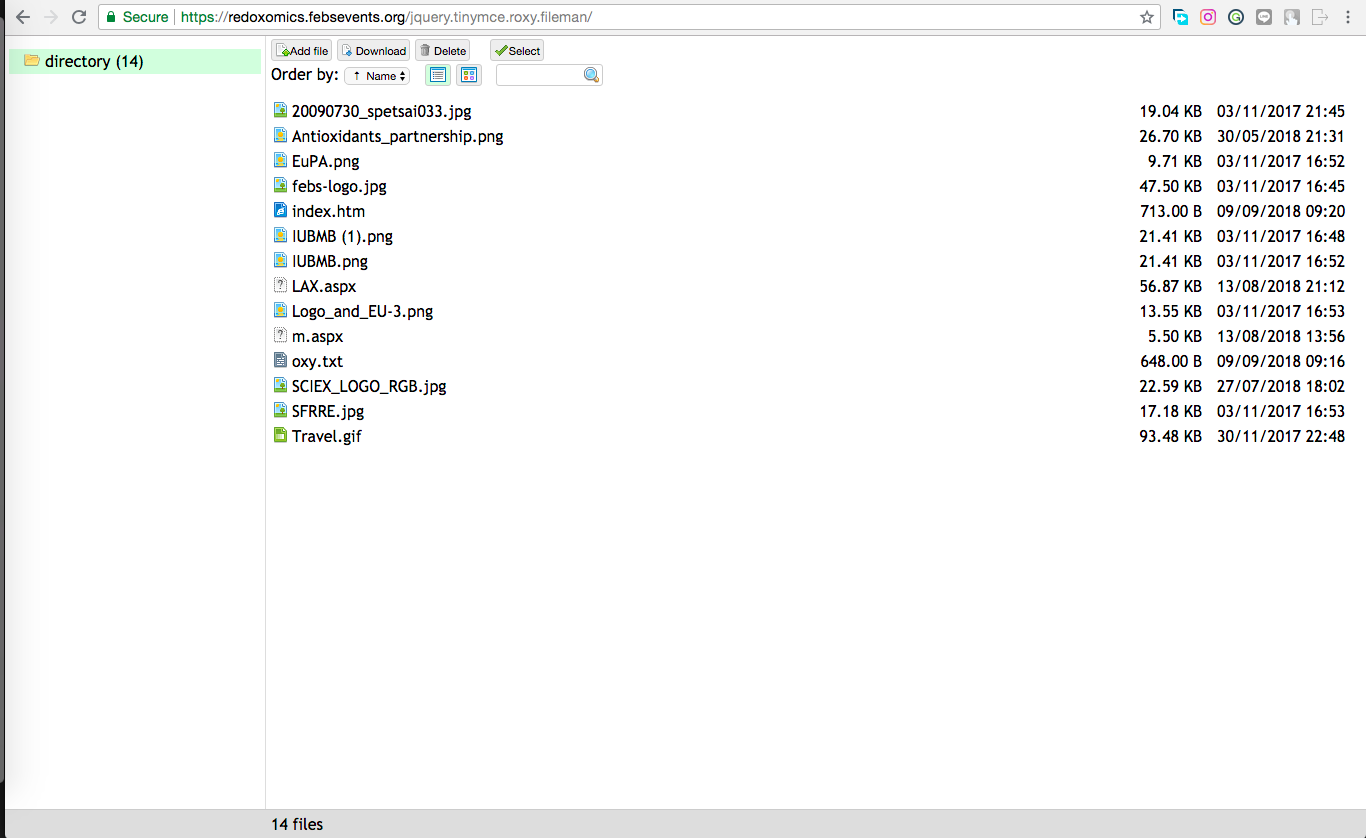The width and height of the screenshot is (1366, 838).
Task: Click the unknown file icon beside LAX.aspx
Action: click(x=281, y=285)
